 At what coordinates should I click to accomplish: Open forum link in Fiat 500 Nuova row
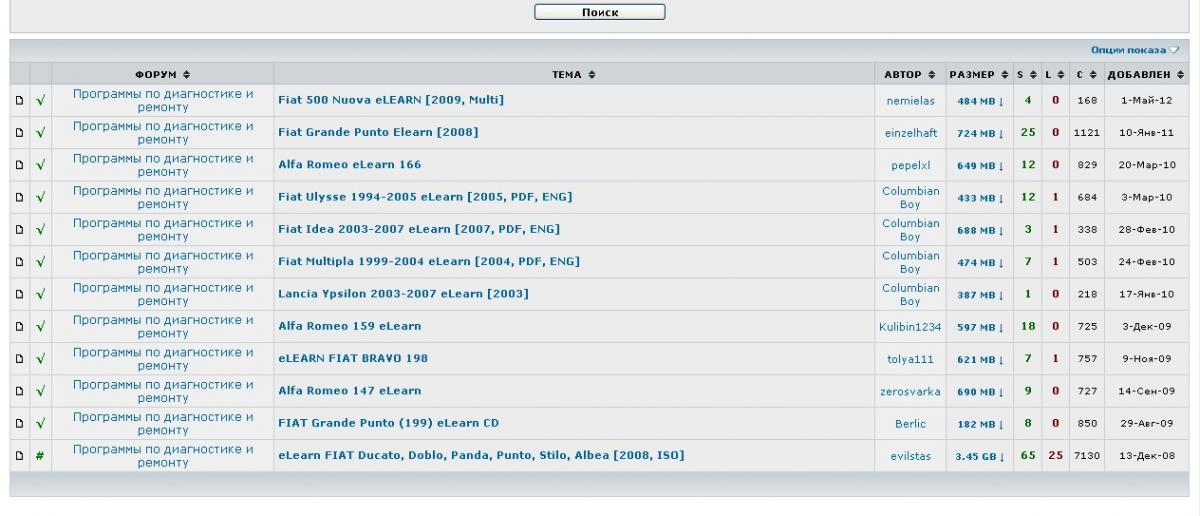tap(163, 100)
